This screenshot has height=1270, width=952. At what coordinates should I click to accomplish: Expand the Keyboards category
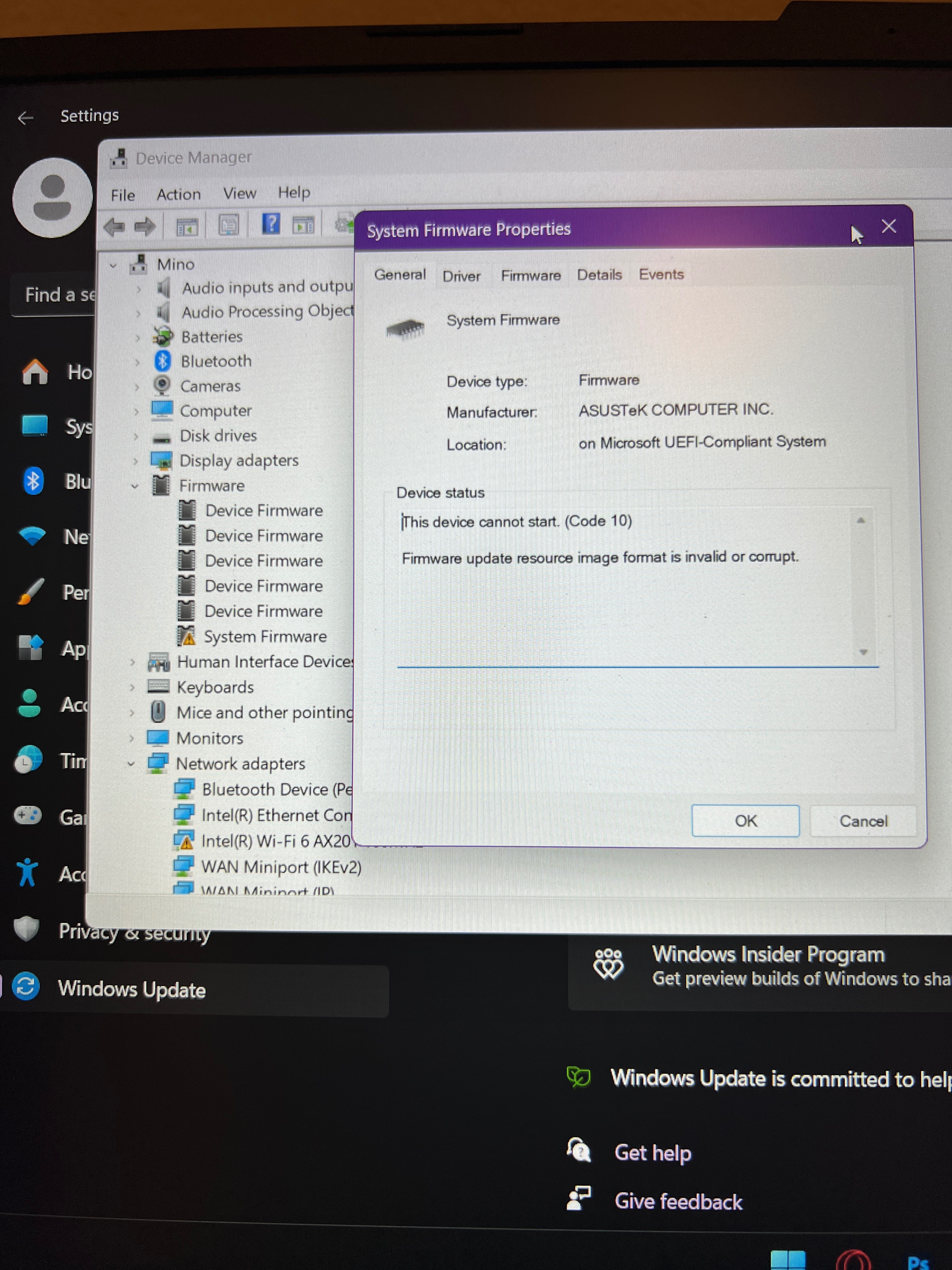click(132, 687)
